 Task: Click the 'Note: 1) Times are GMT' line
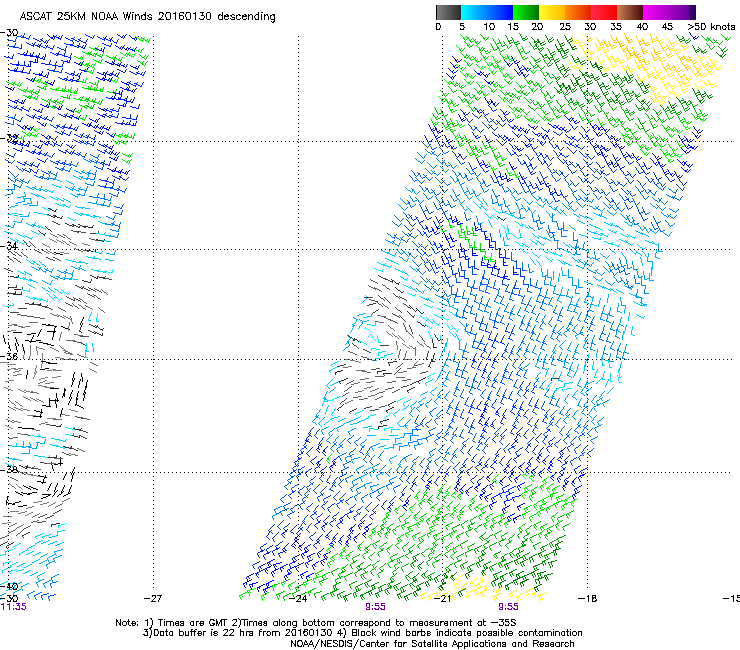(316, 623)
